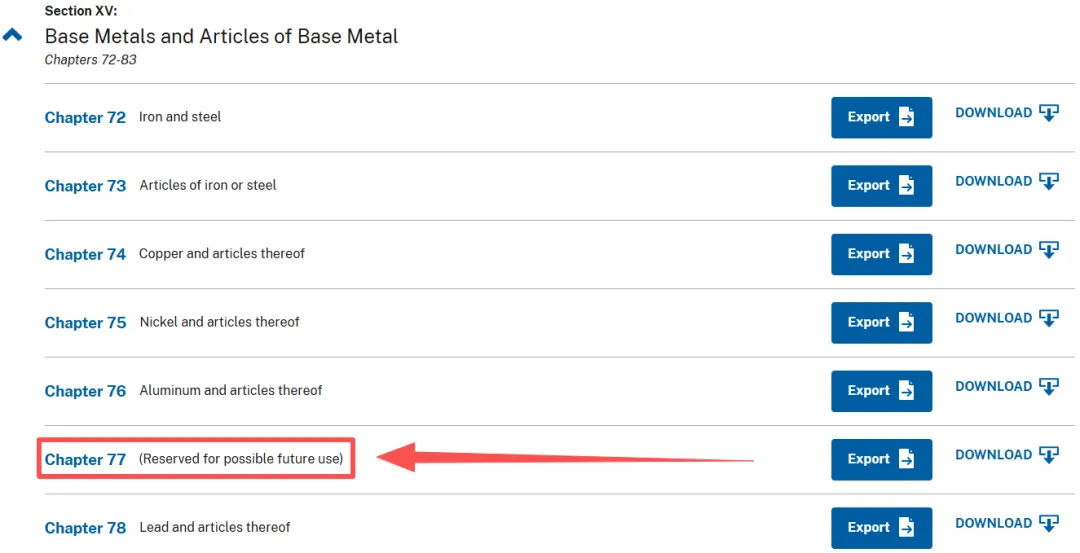Click download icon for Chapter 76

click(1048, 387)
